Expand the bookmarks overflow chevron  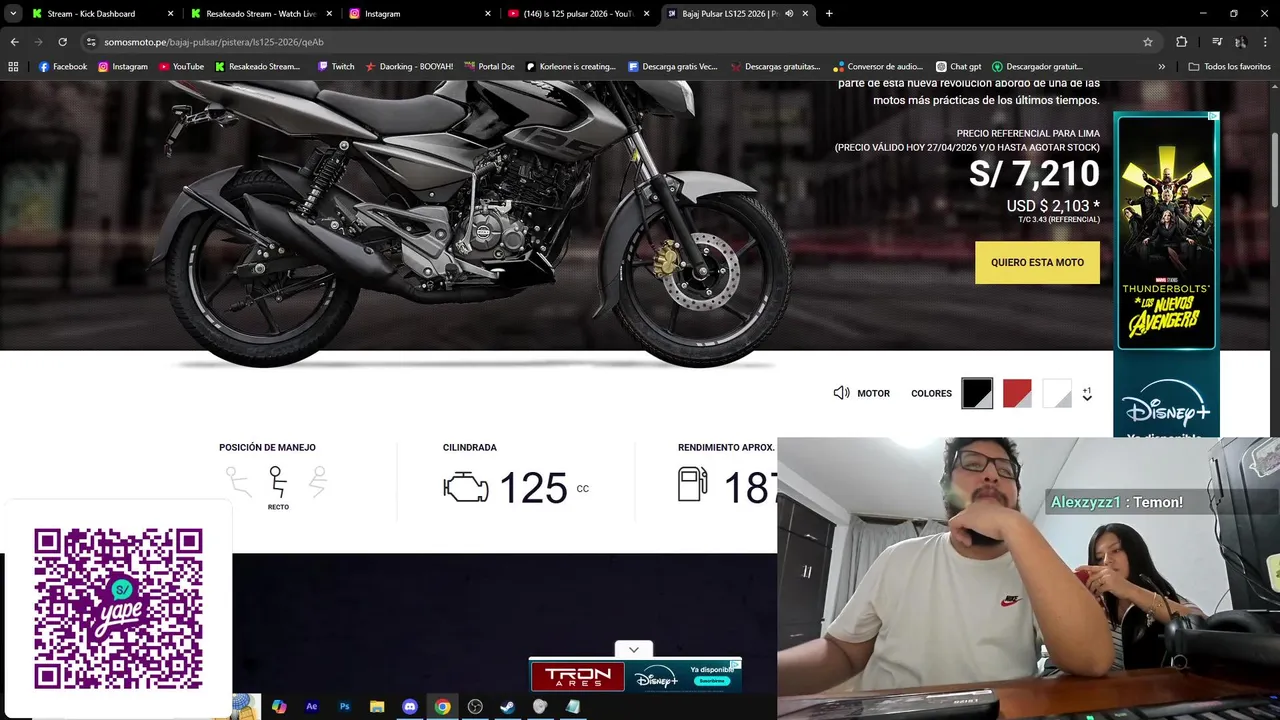coord(1161,66)
